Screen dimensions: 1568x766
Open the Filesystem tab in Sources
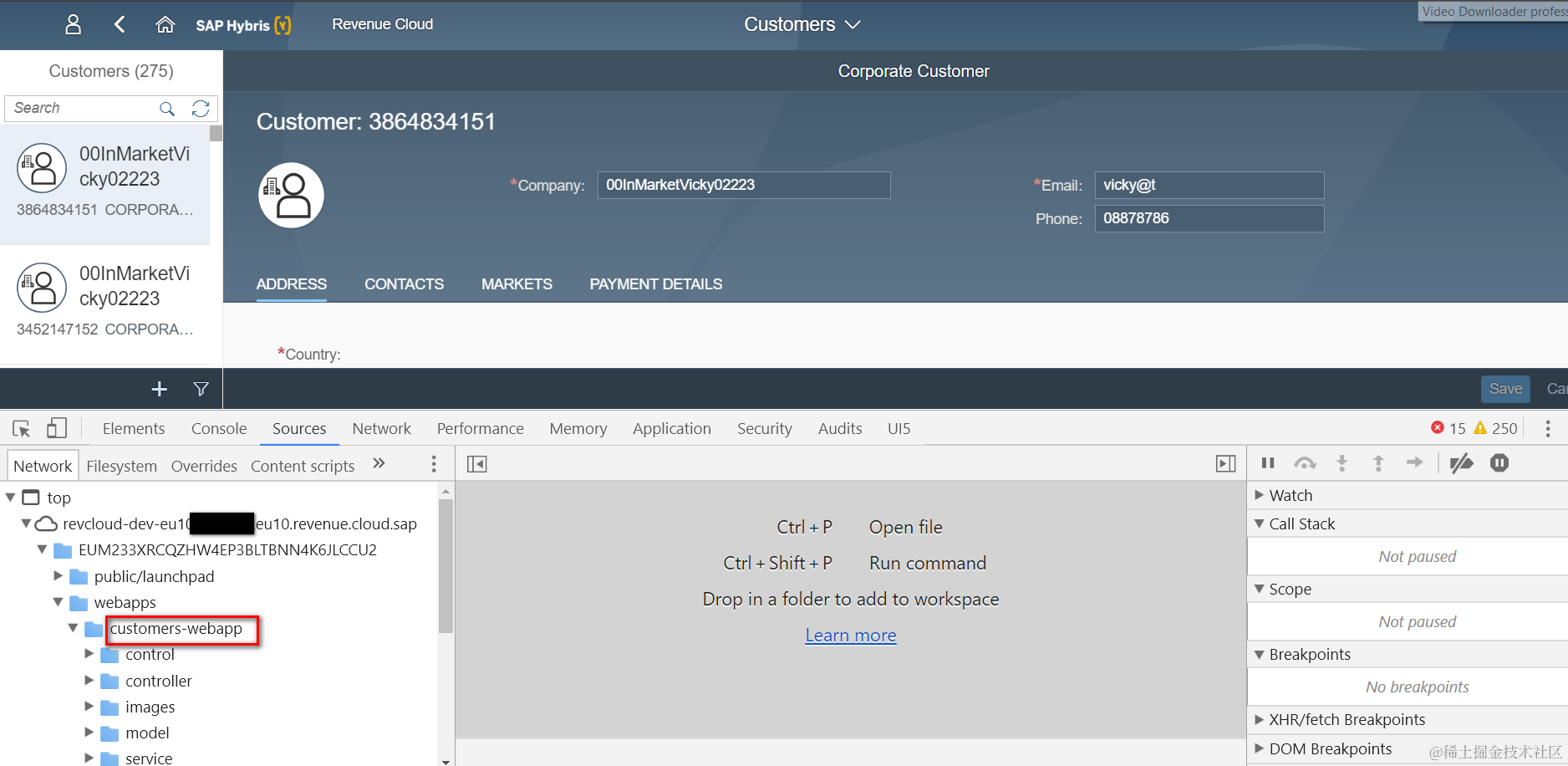121,466
